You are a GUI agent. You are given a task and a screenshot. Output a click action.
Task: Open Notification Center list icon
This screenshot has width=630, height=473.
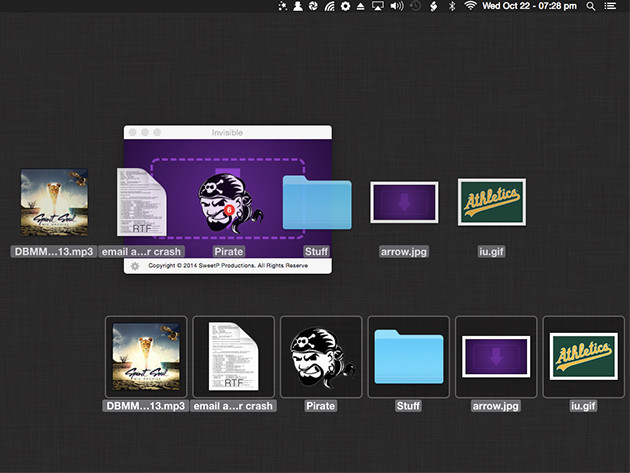611,7
